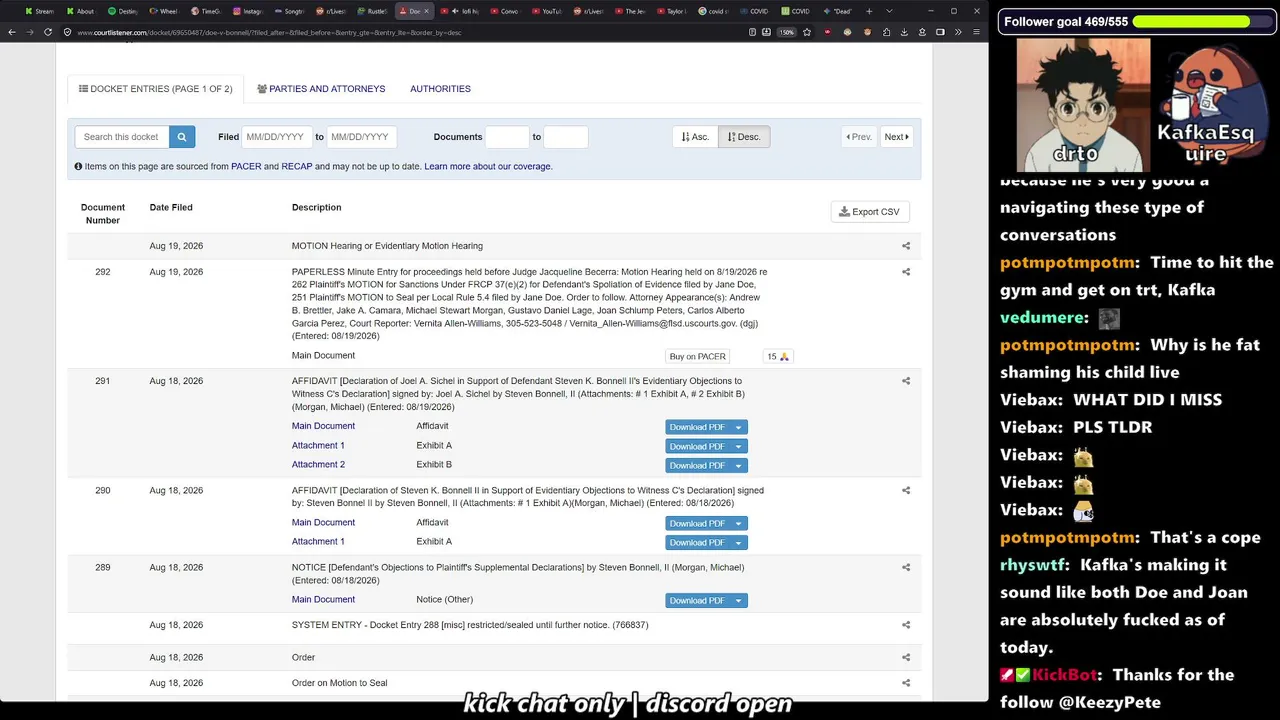The image size is (1280, 720).
Task: Click the Filed end date field
Action: pyautogui.click(x=362, y=137)
